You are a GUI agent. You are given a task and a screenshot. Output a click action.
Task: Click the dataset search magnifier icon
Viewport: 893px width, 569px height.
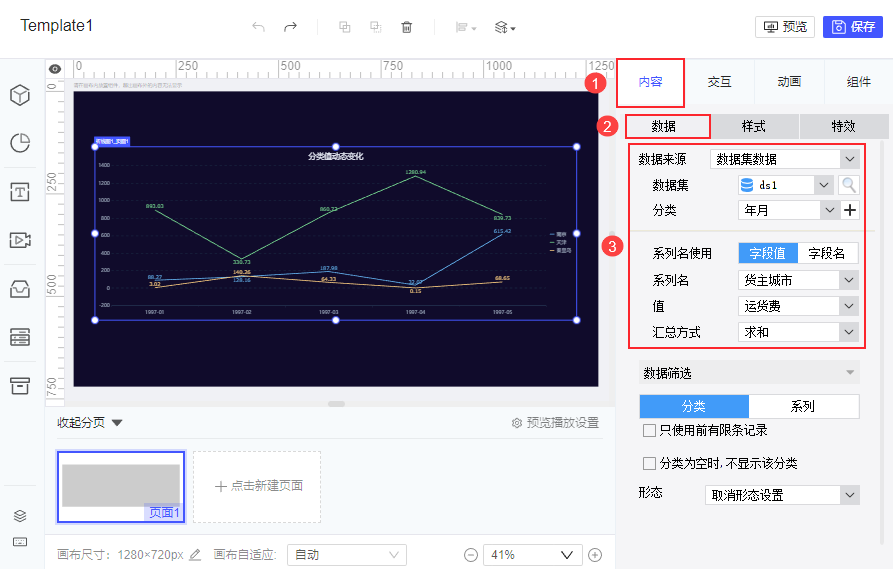849,185
